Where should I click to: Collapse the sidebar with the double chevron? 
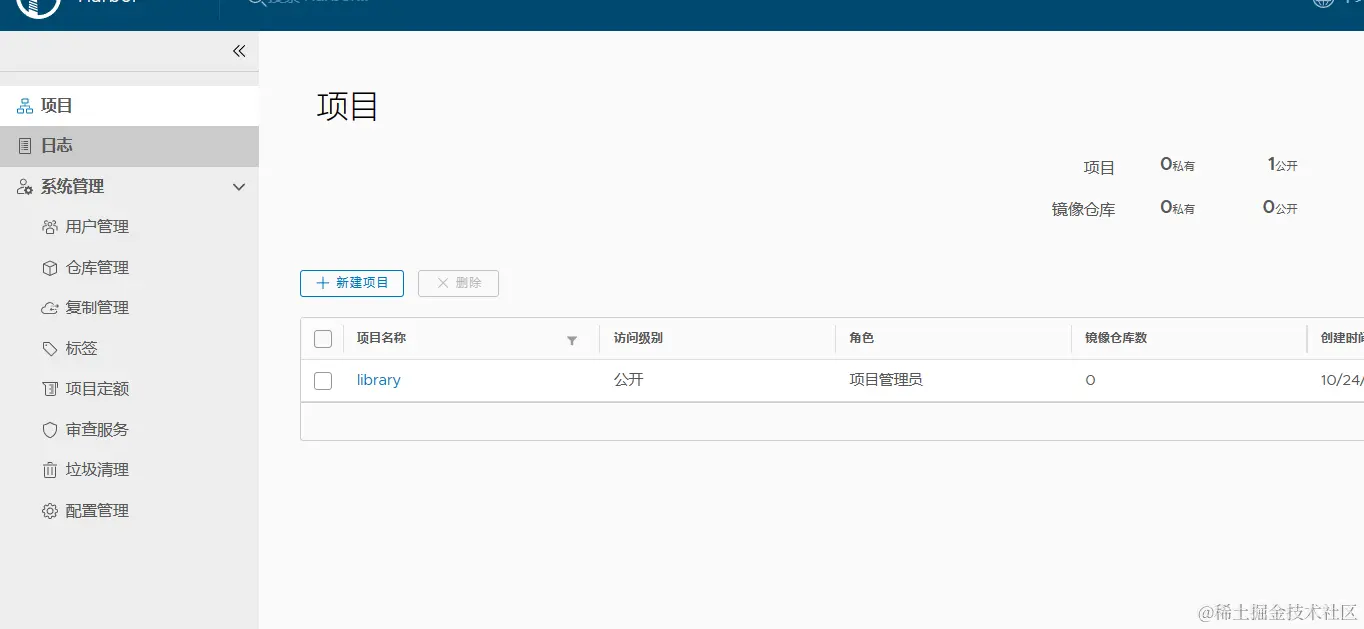pos(239,51)
